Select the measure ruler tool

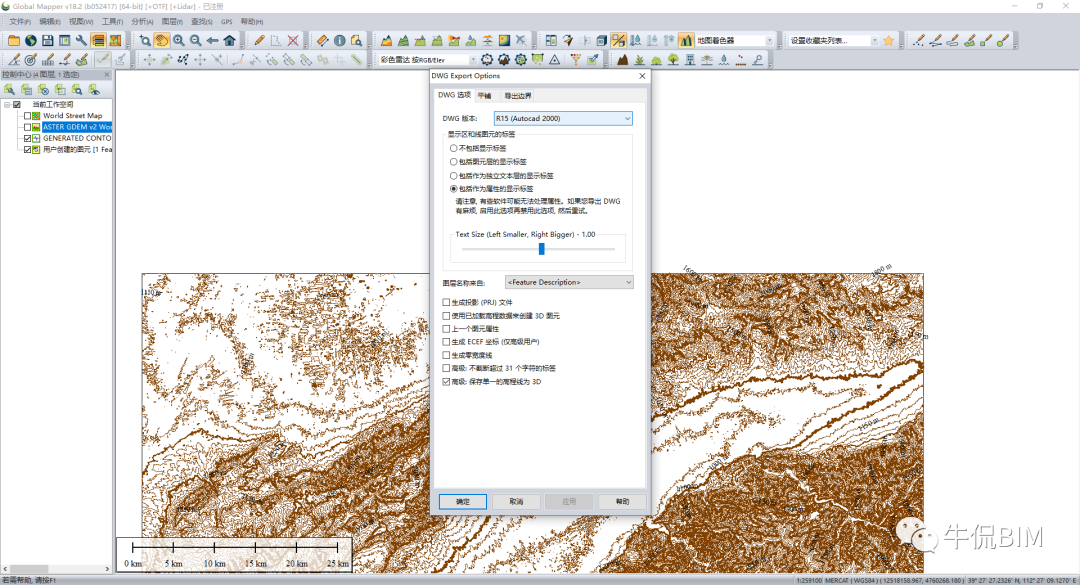click(x=322, y=41)
